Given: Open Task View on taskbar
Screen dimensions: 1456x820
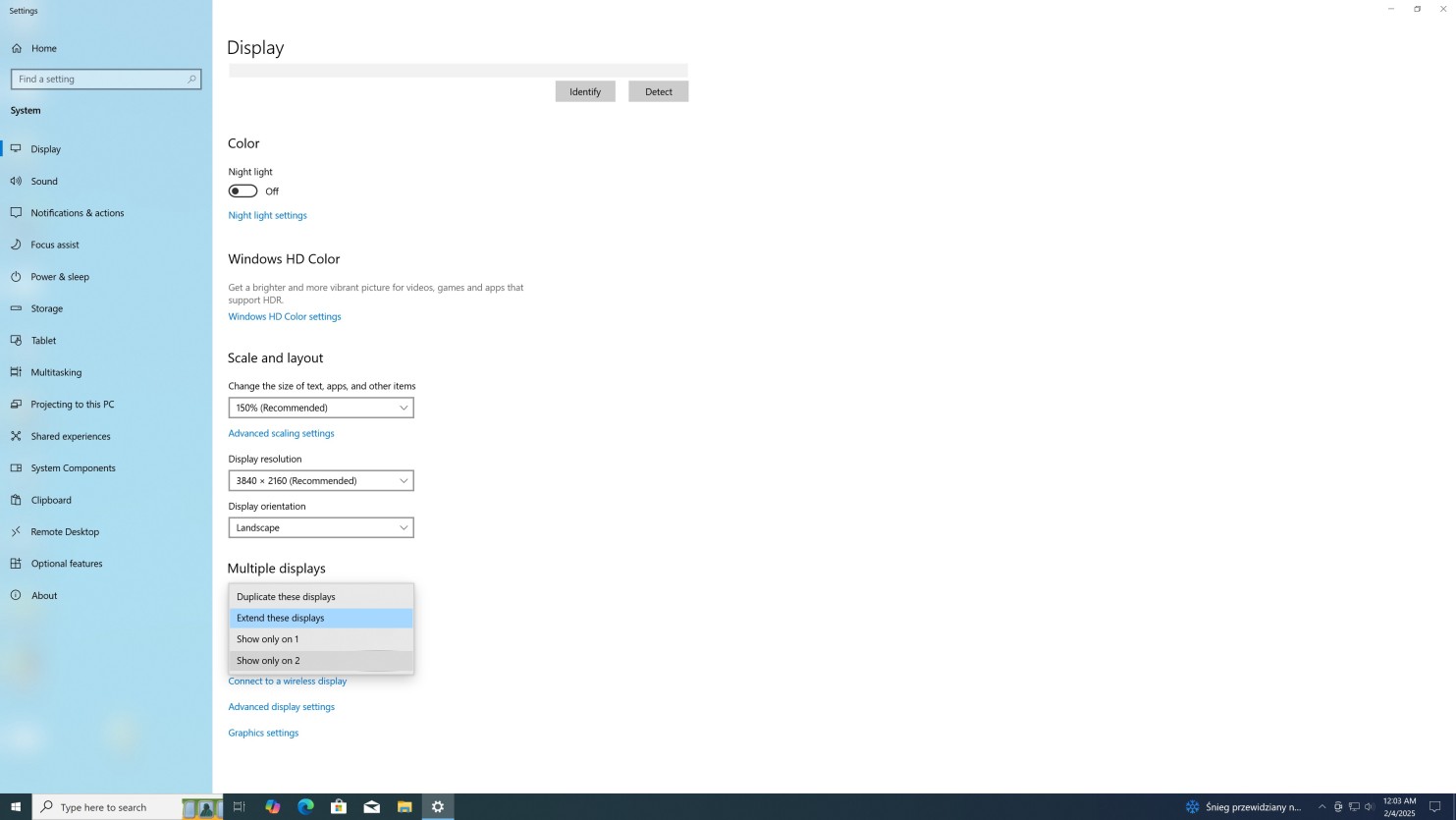Looking at the screenshot, I should [x=239, y=807].
